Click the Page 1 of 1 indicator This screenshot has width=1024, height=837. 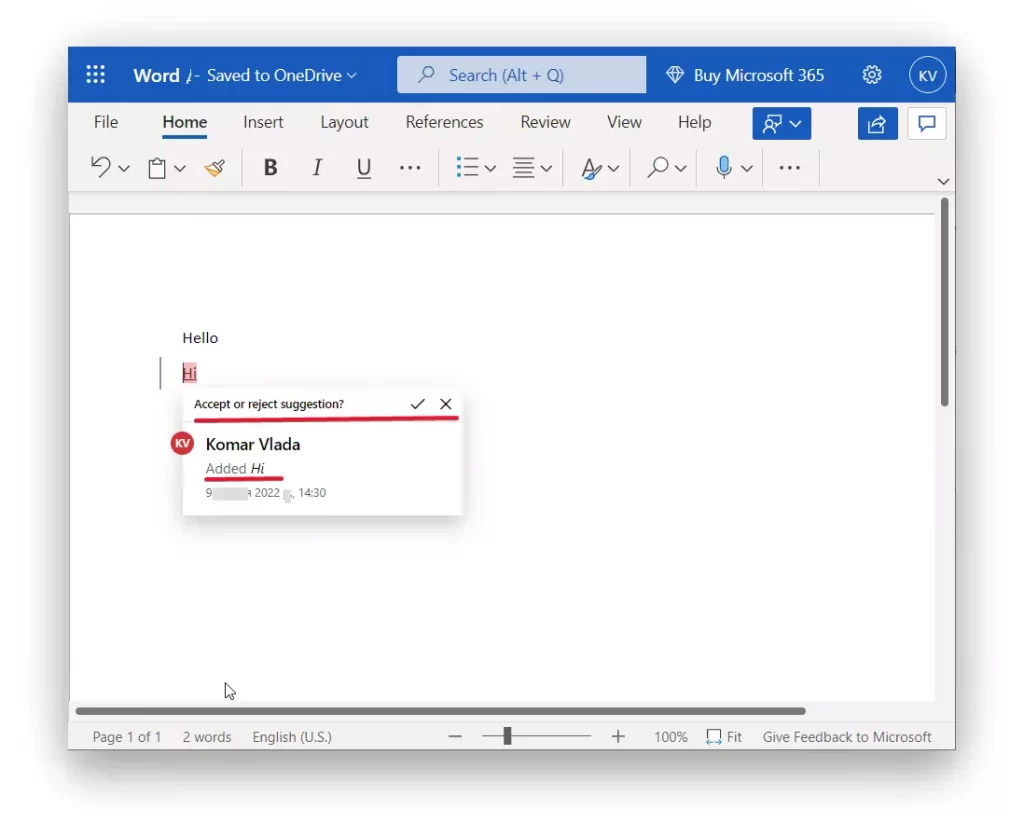[127, 737]
